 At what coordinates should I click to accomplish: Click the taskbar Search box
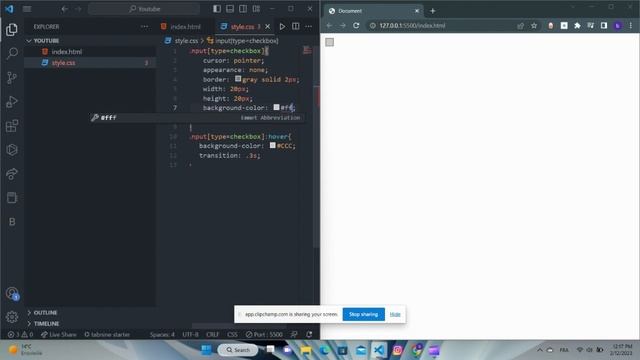pos(238,350)
